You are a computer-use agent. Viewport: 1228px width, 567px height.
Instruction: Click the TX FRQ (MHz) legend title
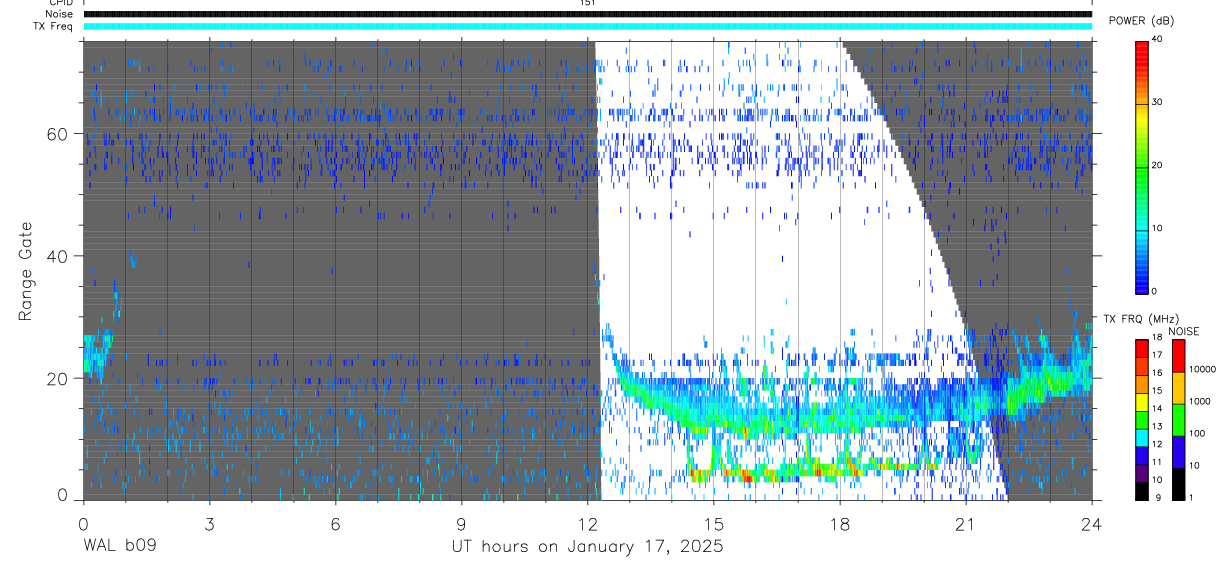[1141, 319]
